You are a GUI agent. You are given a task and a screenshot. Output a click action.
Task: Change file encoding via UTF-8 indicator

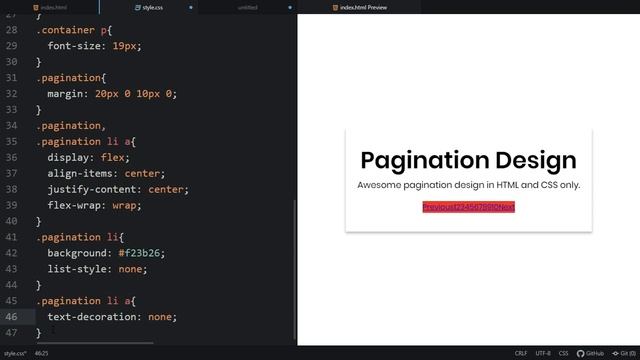click(x=543, y=353)
